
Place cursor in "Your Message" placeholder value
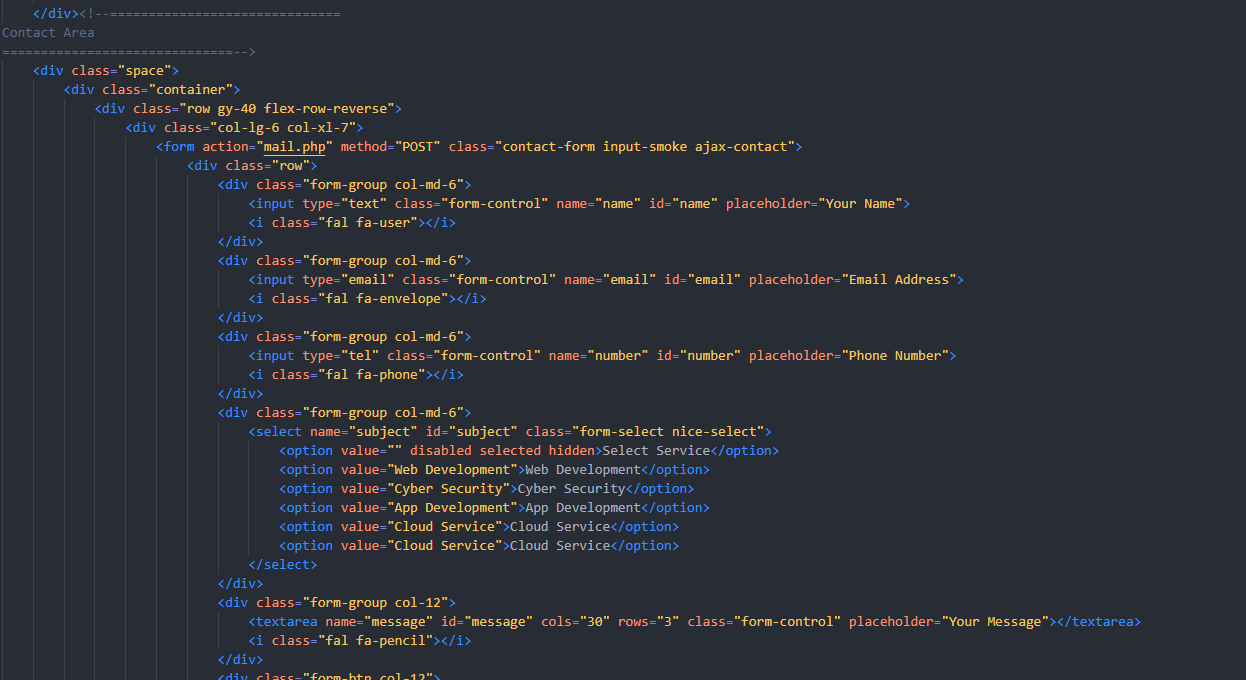[994, 622]
